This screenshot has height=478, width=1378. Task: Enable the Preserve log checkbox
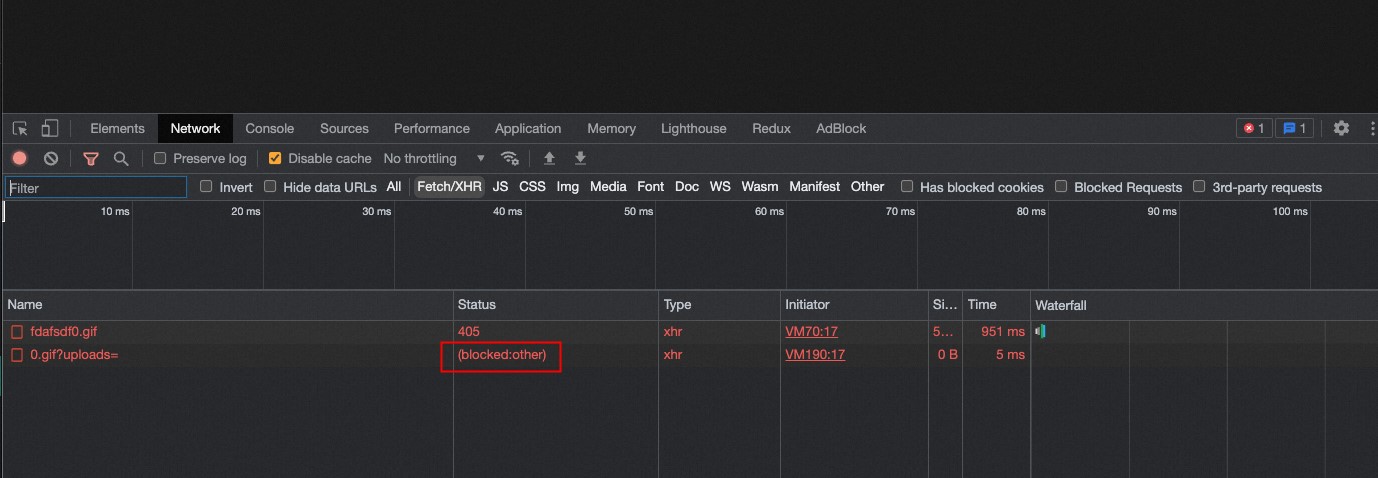click(160, 158)
